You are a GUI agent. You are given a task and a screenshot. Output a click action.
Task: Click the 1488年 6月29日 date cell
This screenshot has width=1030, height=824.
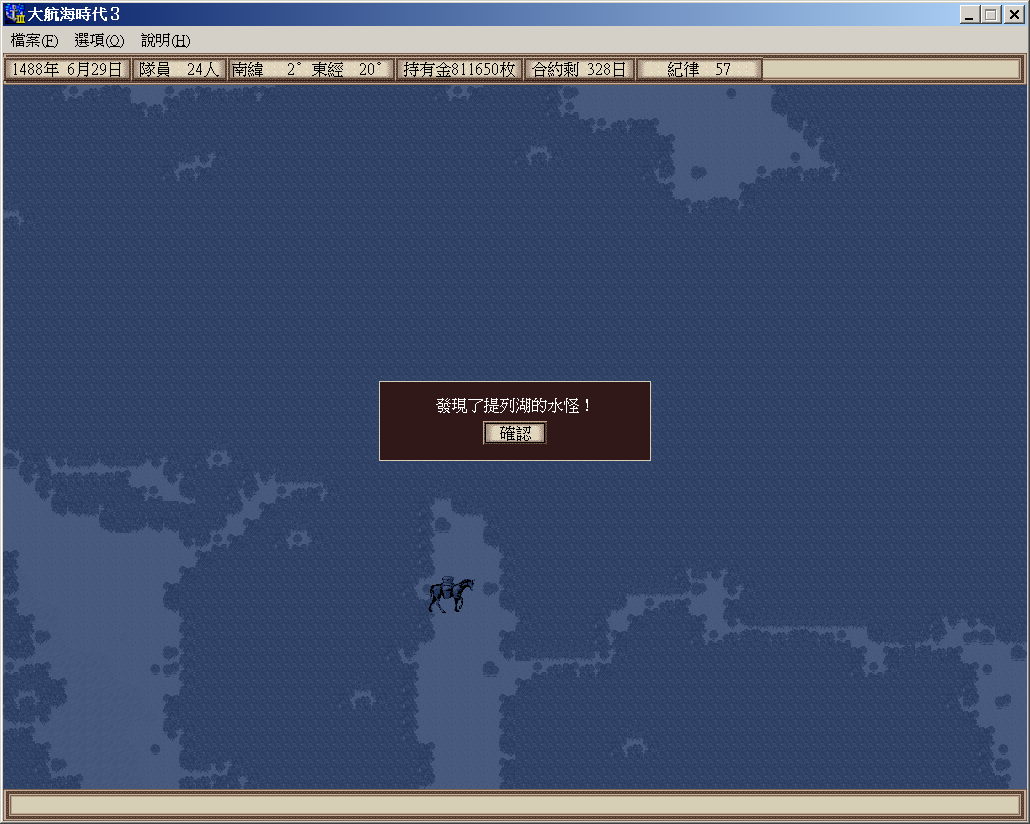point(67,70)
